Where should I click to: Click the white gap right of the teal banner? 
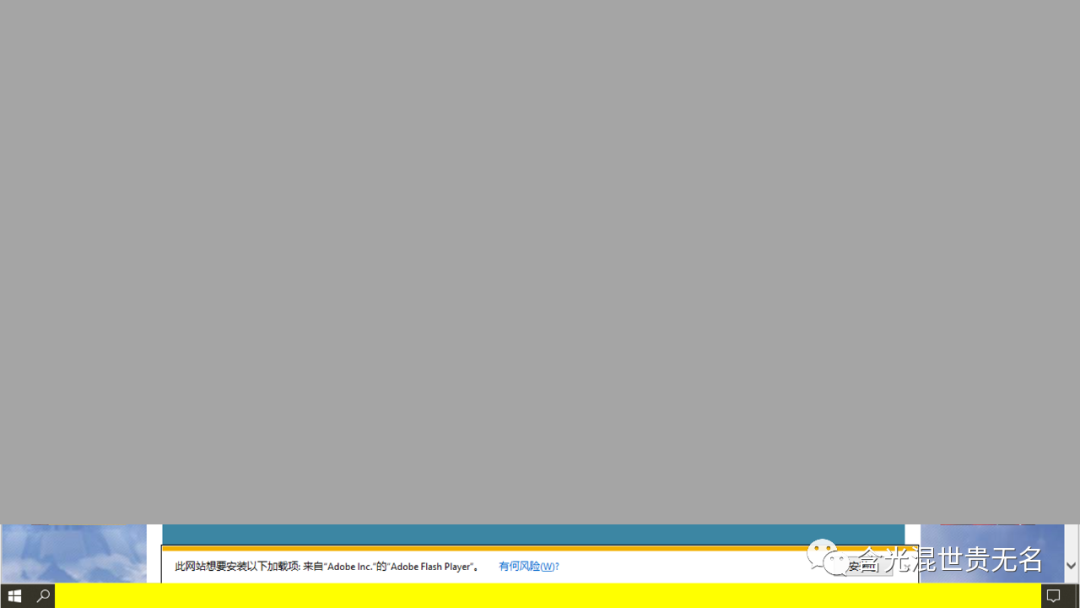click(x=912, y=534)
